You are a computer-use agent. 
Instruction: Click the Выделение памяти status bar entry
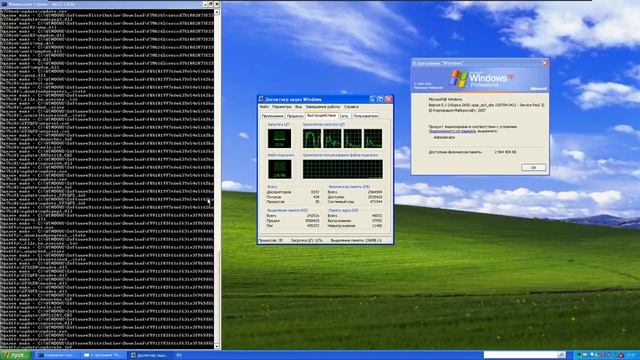point(356,240)
